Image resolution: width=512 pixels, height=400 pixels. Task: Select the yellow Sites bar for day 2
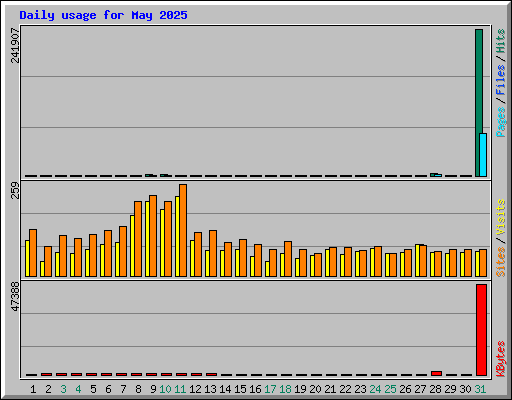coord(42,269)
